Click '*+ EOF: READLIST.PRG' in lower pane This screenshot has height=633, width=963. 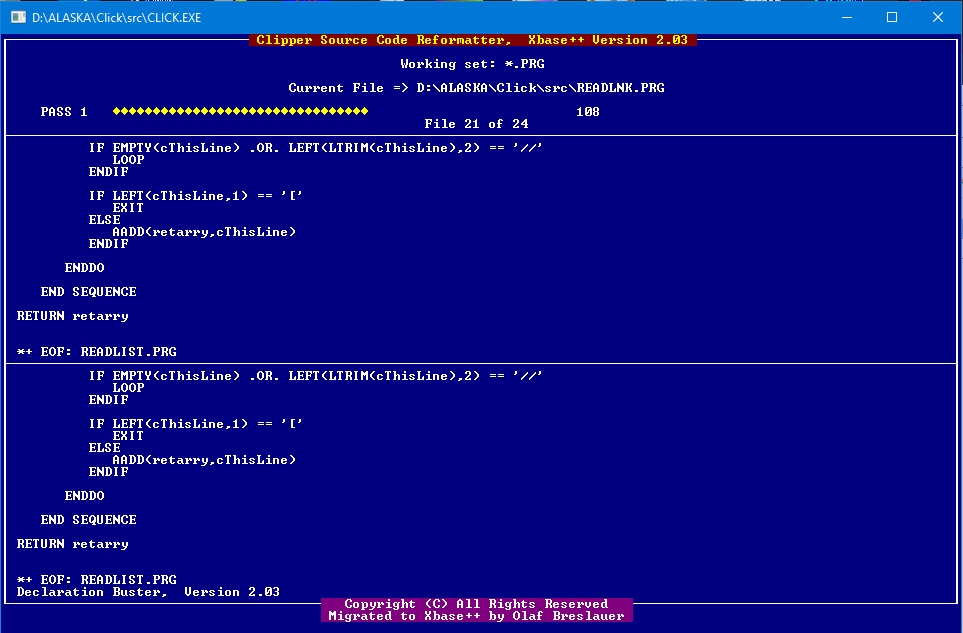pos(96,580)
